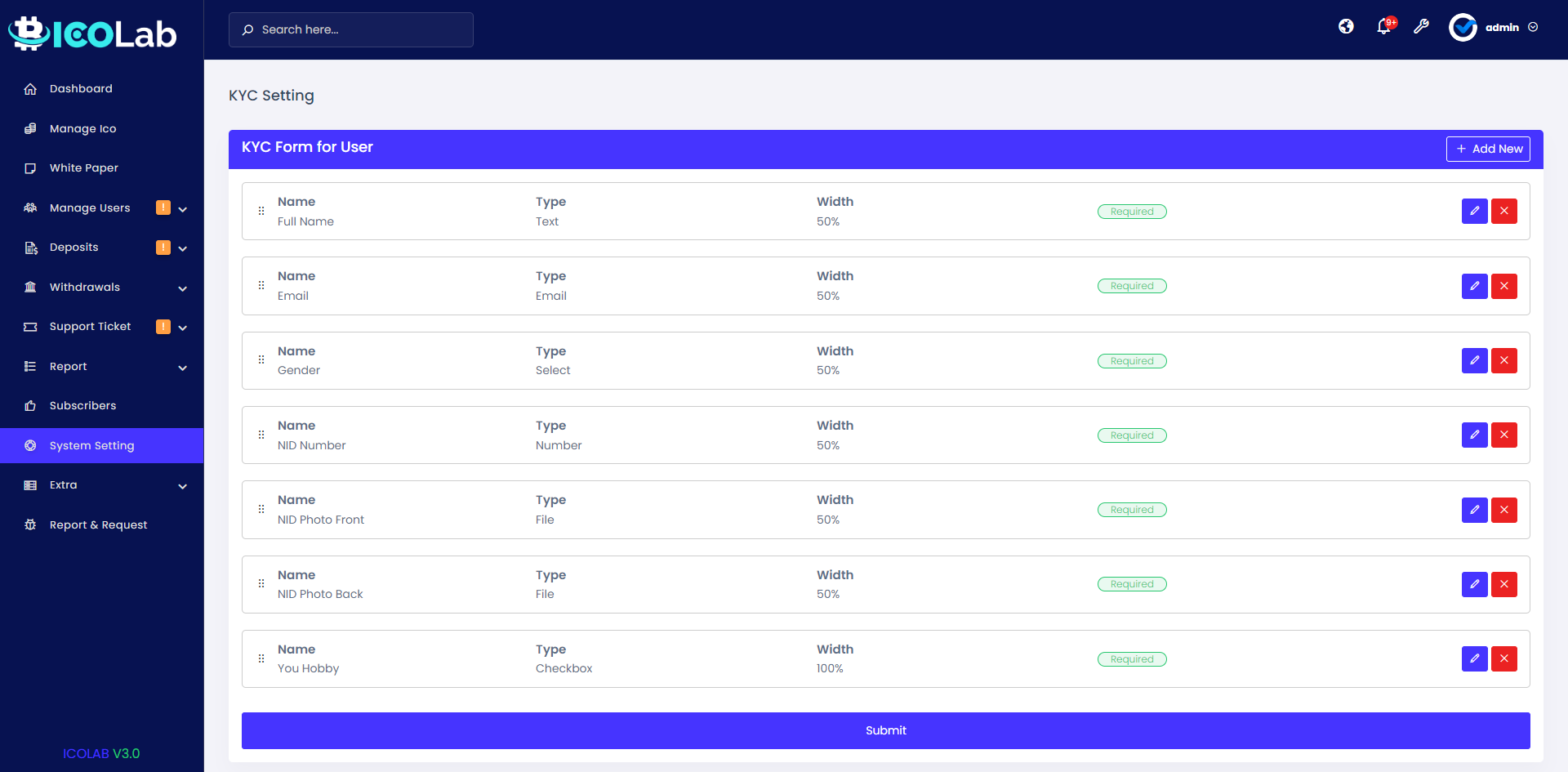Edit the Gender field with pencil icon
This screenshot has height=772, width=1568.
[x=1474, y=360]
